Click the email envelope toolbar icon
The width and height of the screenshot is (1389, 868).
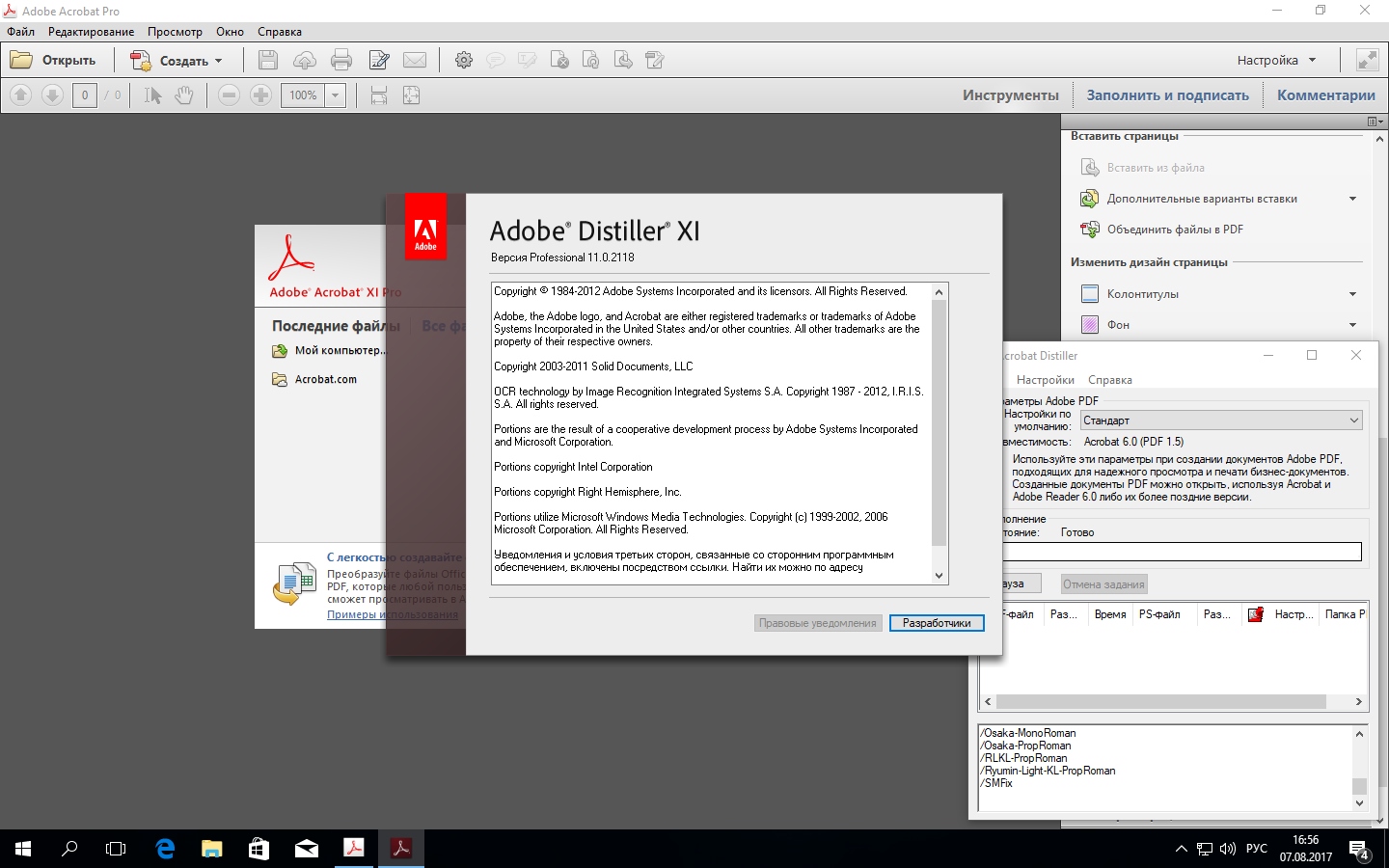[415, 60]
